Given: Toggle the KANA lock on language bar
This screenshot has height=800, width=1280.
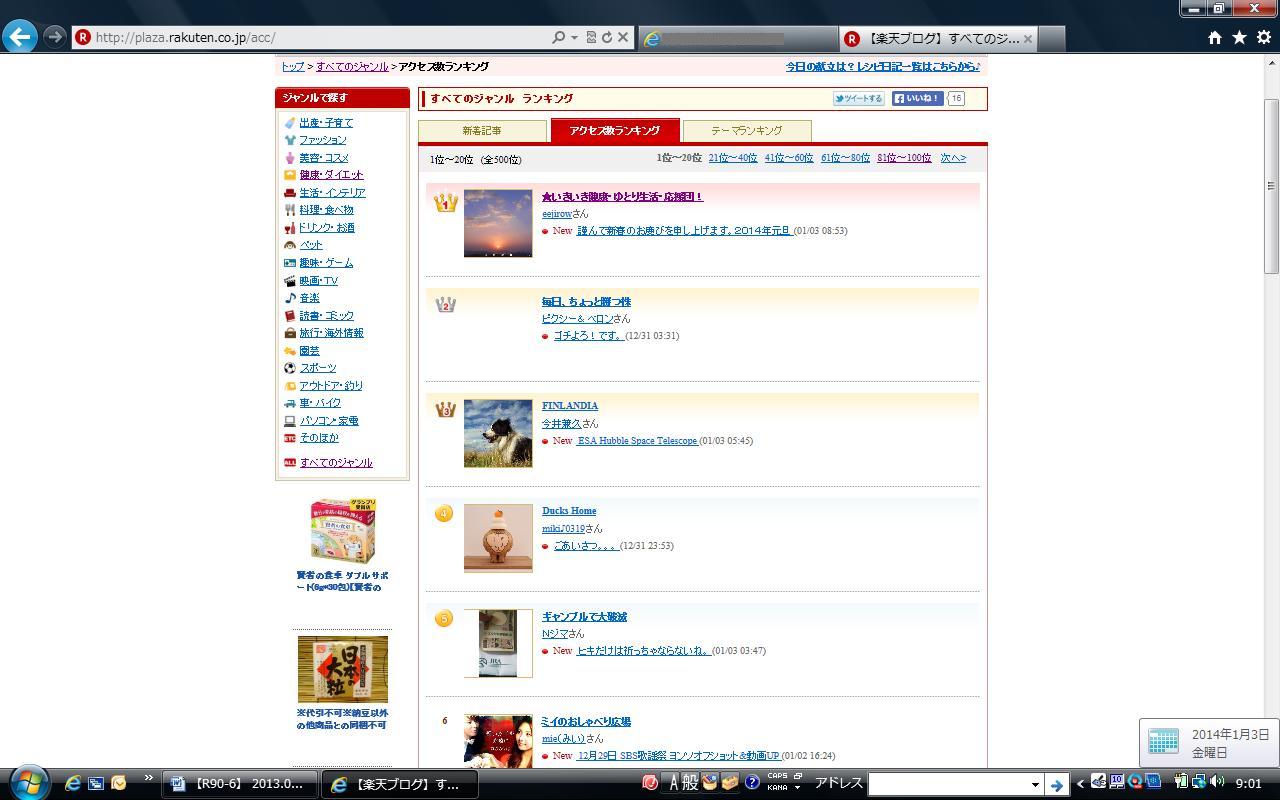Looking at the screenshot, I should pos(777,788).
